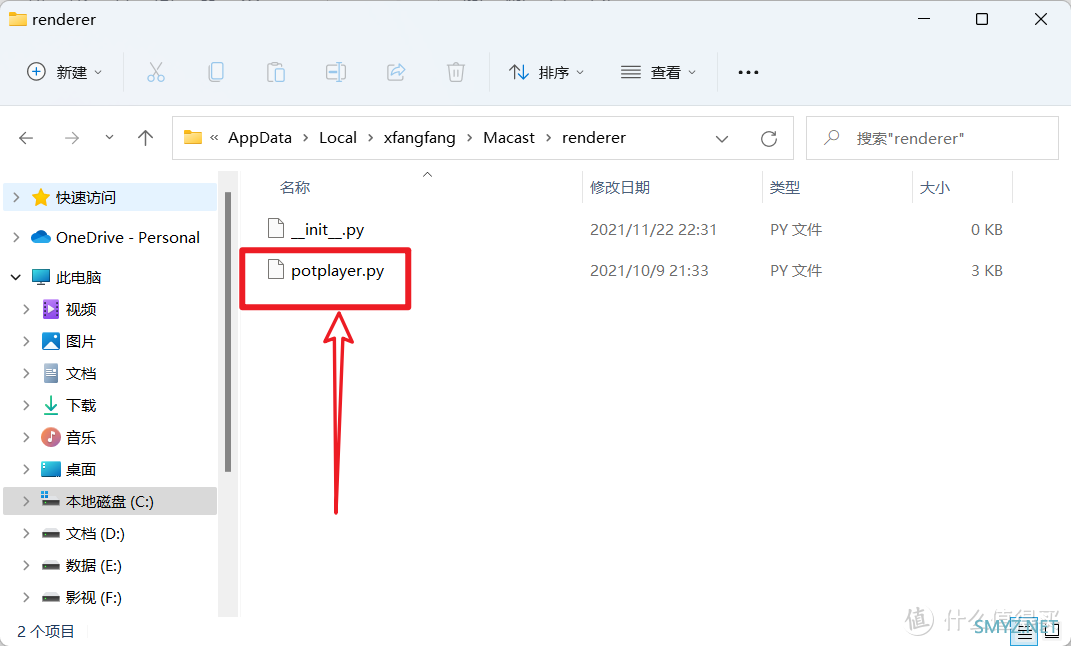Open 图片 Pictures in sidebar
1071x646 pixels.
(81, 341)
